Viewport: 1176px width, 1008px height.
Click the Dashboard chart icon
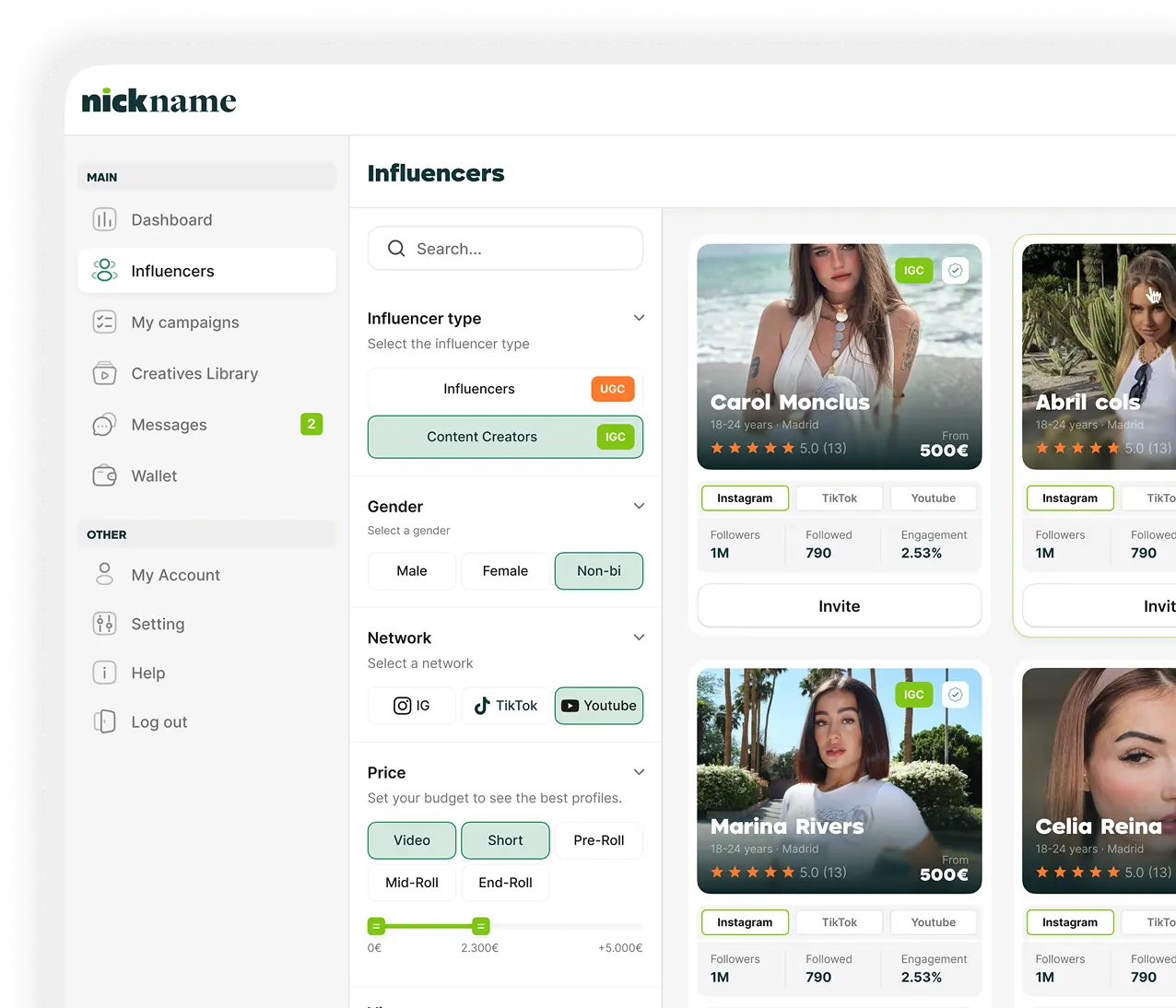click(x=105, y=219)
